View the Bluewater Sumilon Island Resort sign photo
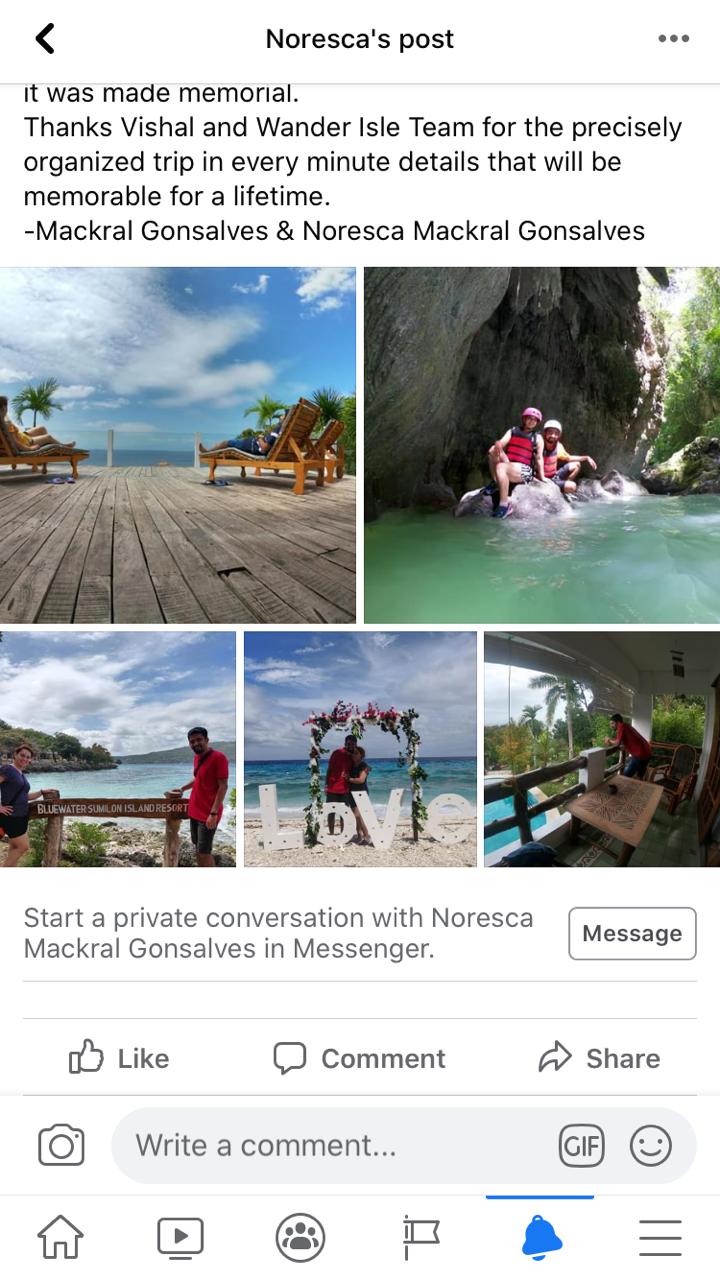Viewport: 720px width, 1280px height. click(x=118, y=749)
